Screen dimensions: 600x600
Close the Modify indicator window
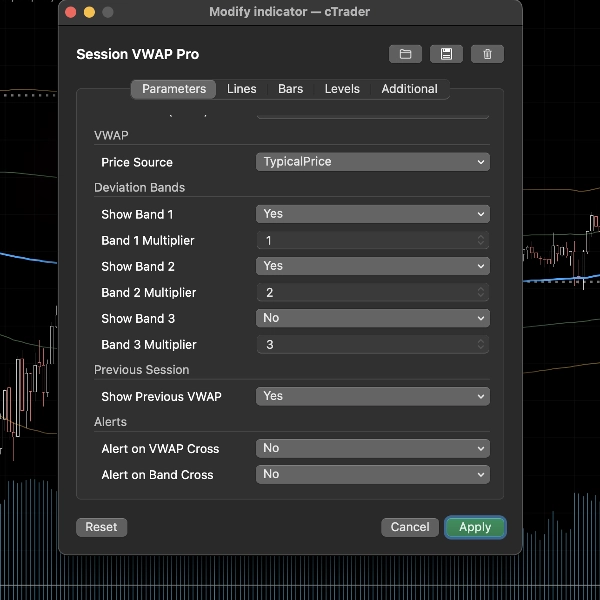click(x=71, y=12)
